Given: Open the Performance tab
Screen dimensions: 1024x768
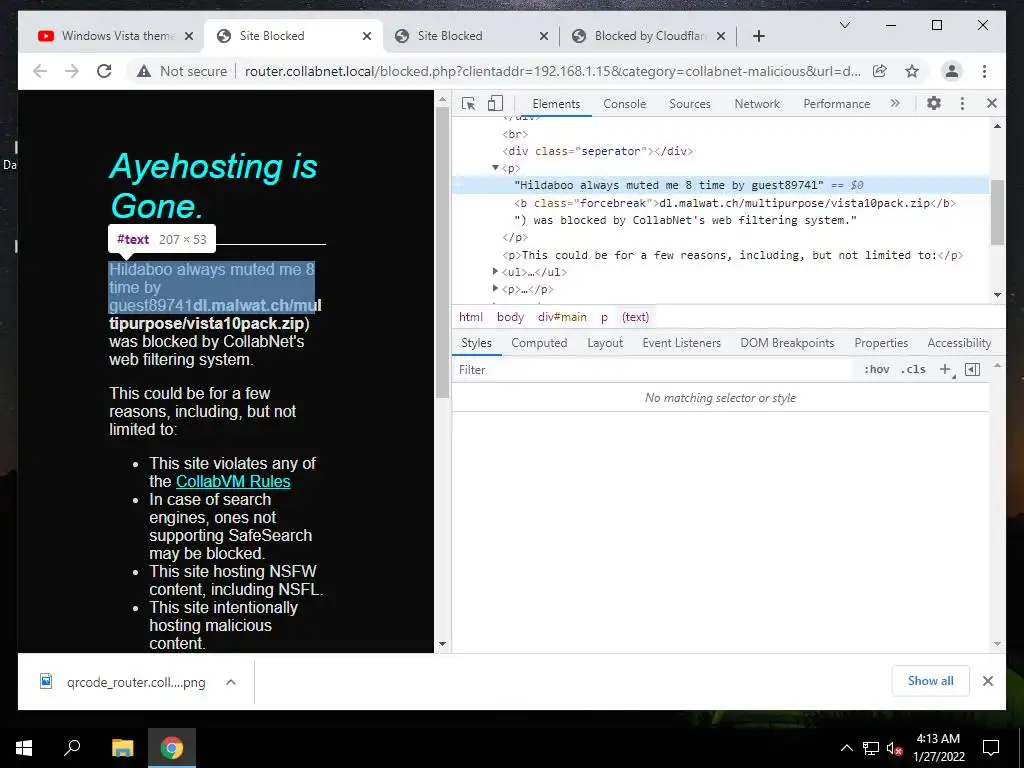Looking at the screenshot, I should coord(837,104).
